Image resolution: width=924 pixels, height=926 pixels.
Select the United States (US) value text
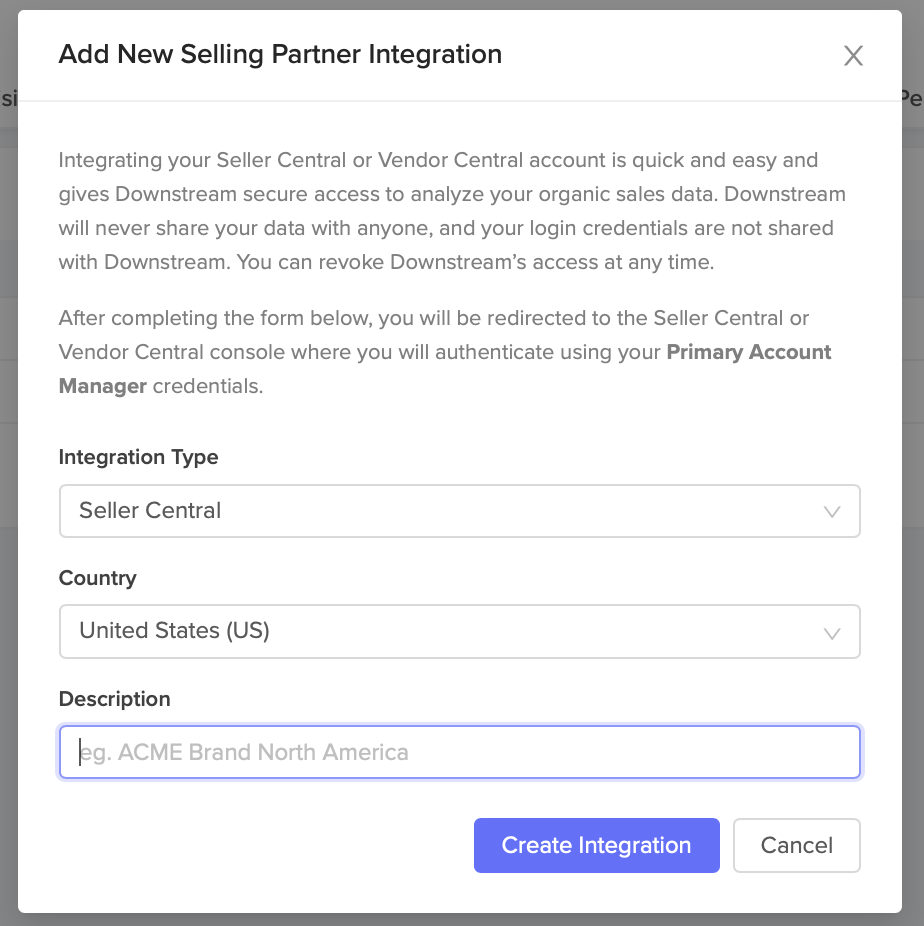(x=174, y=631)
